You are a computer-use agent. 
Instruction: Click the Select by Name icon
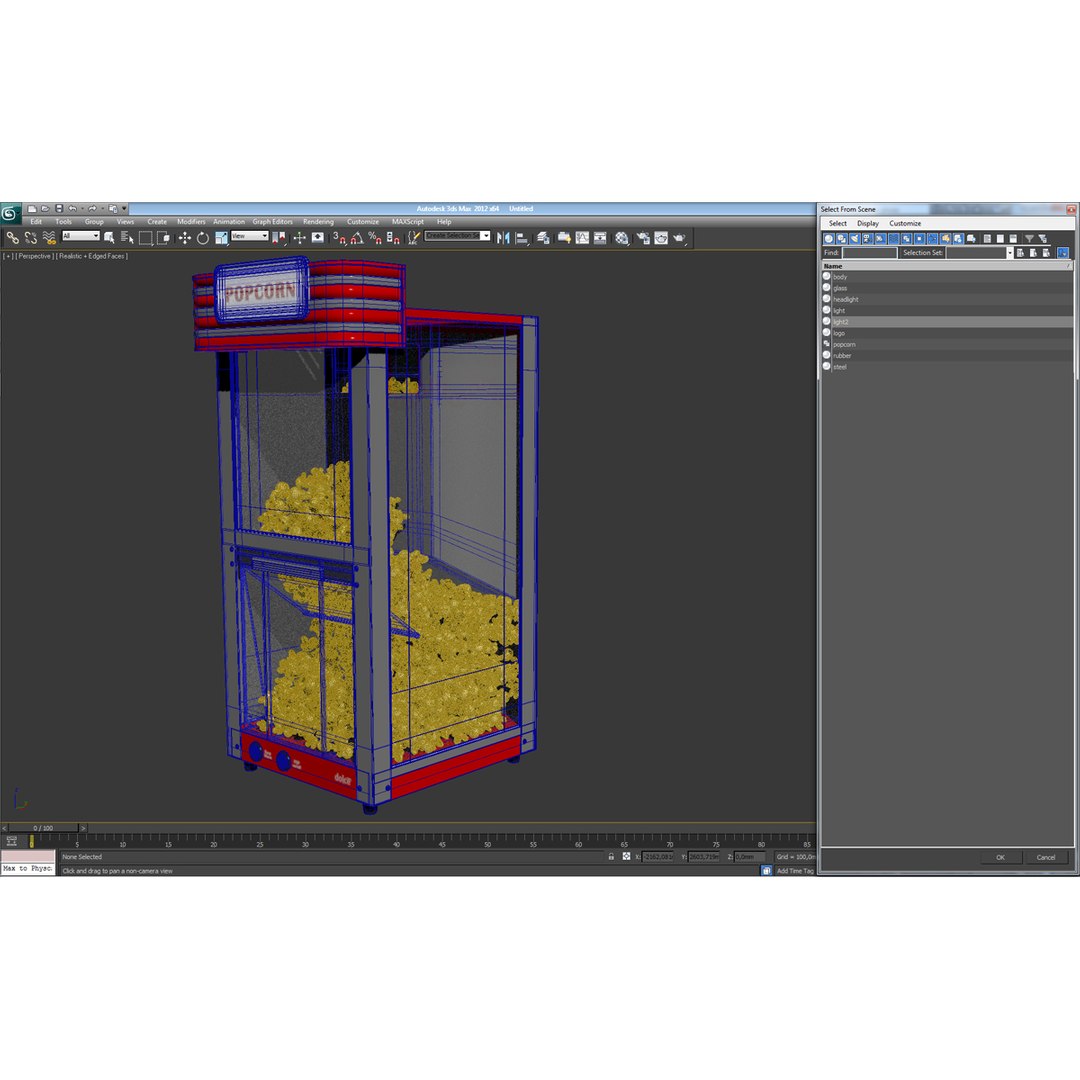(127, 238)
